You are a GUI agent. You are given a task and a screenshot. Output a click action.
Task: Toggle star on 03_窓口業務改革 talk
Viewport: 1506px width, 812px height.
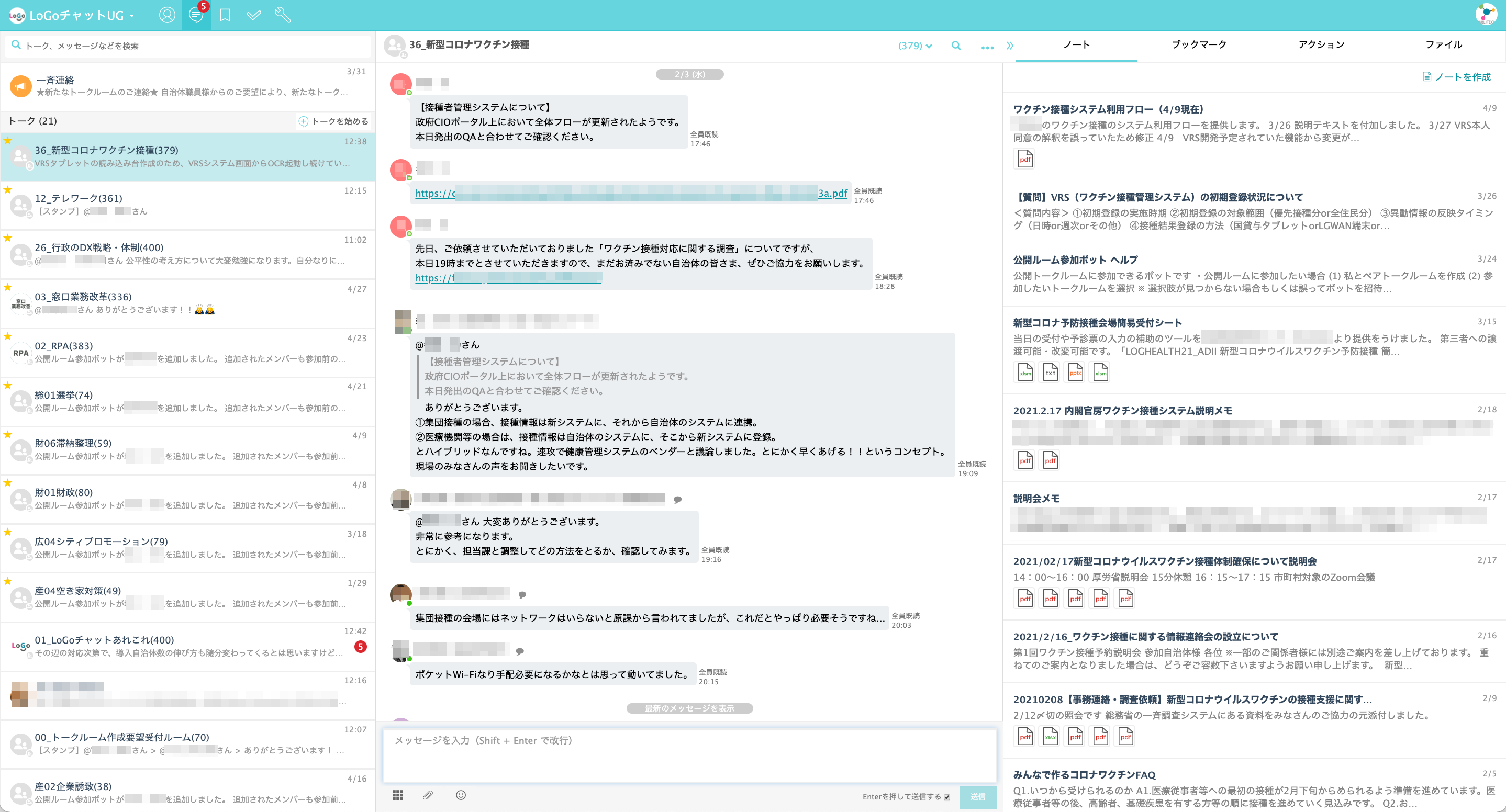tap(8, 287)
